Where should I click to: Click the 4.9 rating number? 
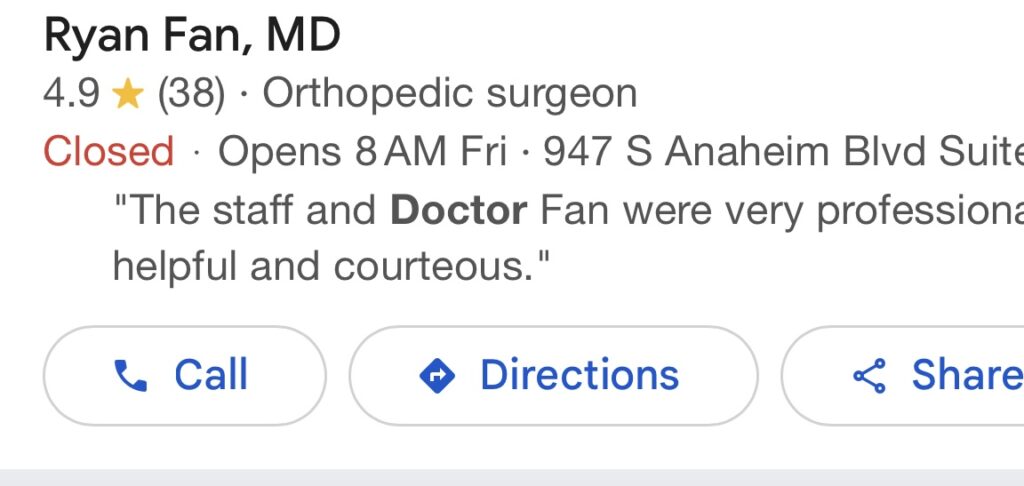pos(71,94)
